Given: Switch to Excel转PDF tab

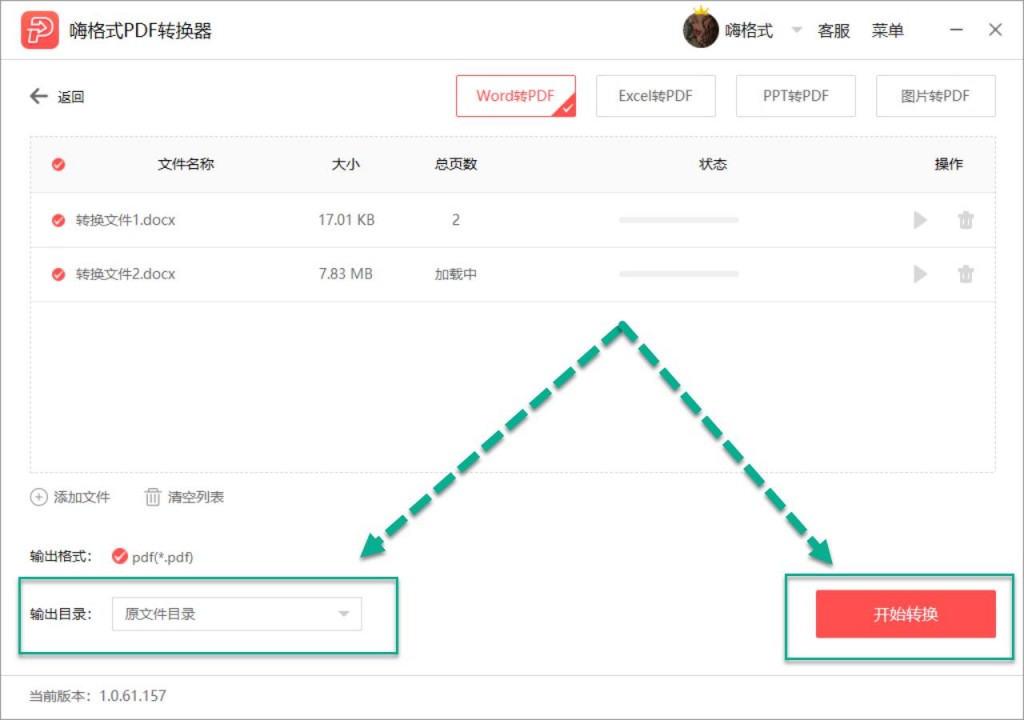Looking at the screenshot, I should [x=655, y=96].
